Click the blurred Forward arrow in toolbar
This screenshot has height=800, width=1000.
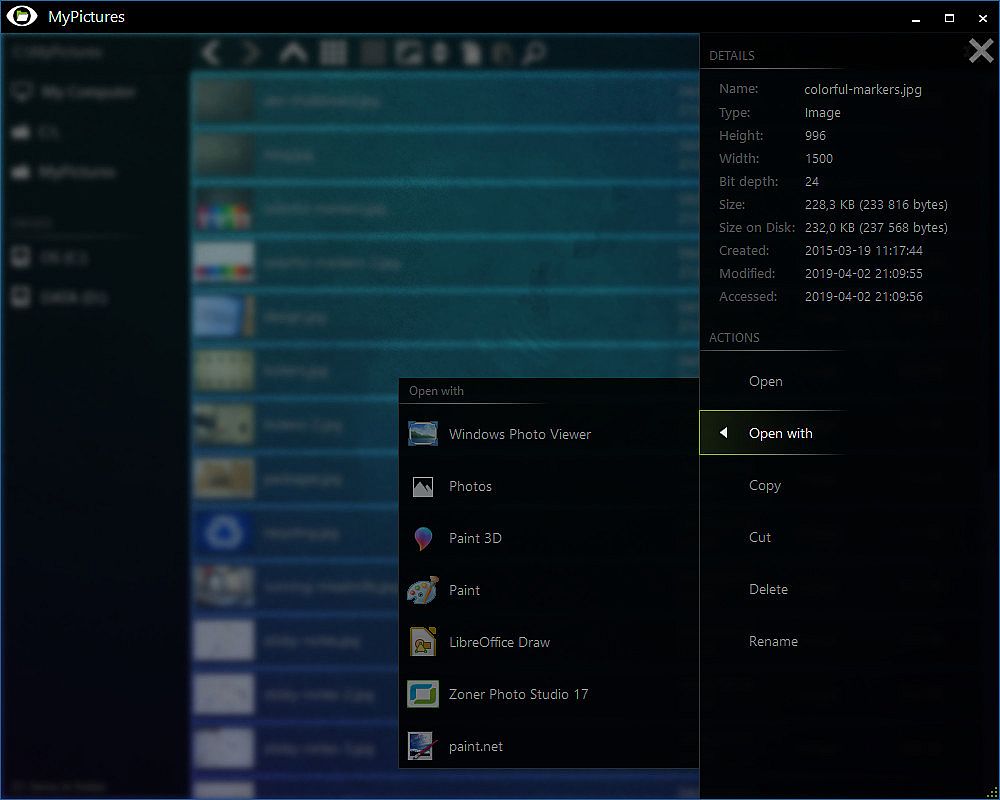pyautogui.click(x=251, y=52)
